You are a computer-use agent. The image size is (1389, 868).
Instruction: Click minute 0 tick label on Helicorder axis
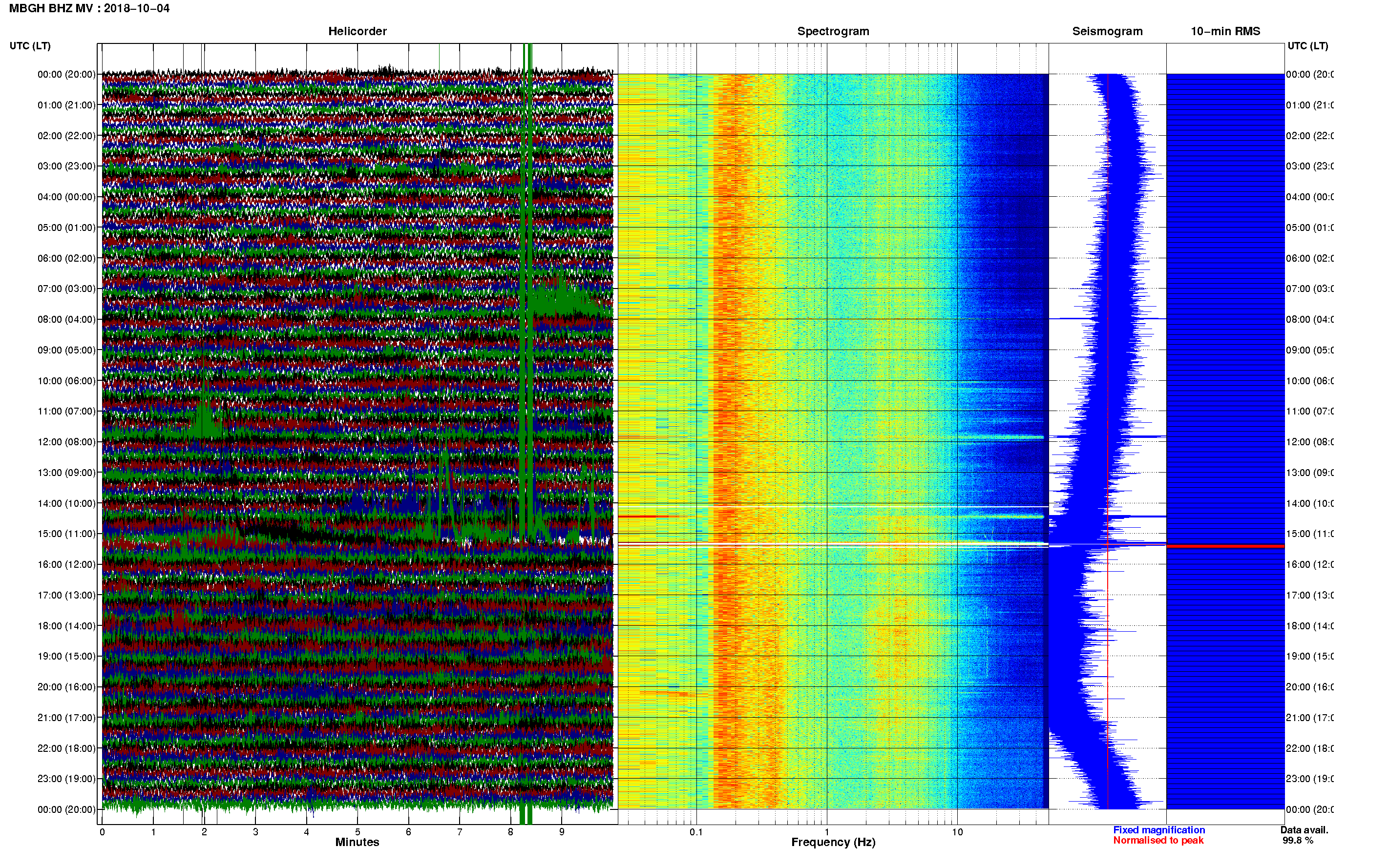(102, 832)
